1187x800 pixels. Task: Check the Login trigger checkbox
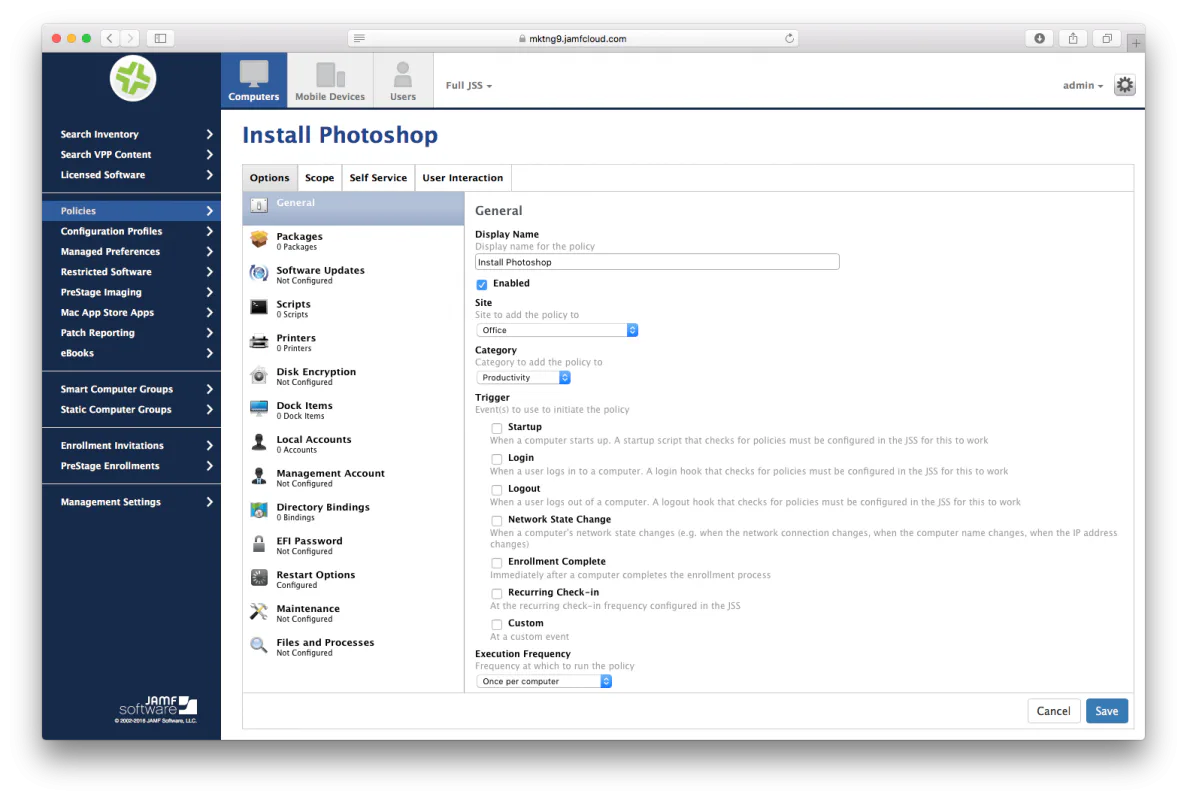tap(497, 459)
